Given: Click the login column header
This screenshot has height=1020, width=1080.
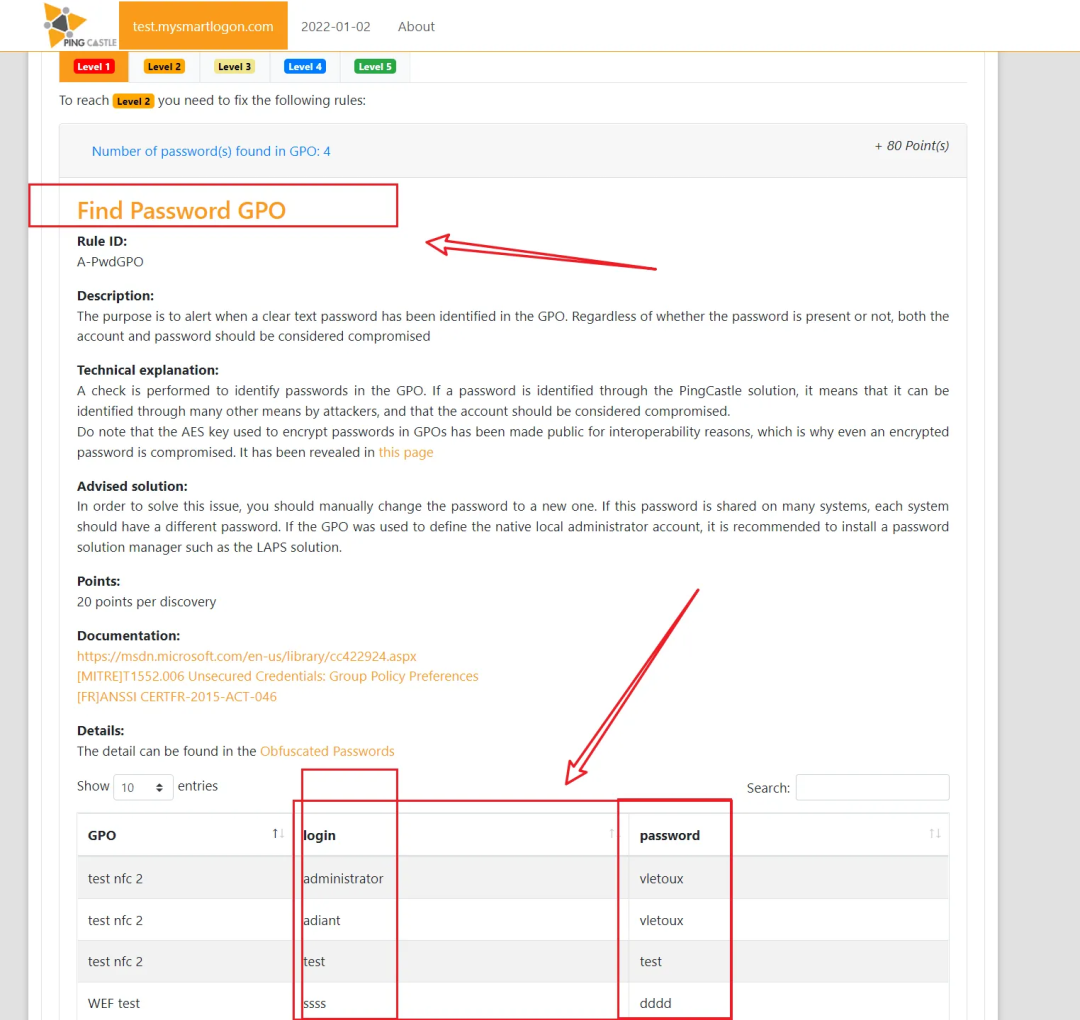Looking at the screenshot, I should [461, 835].
